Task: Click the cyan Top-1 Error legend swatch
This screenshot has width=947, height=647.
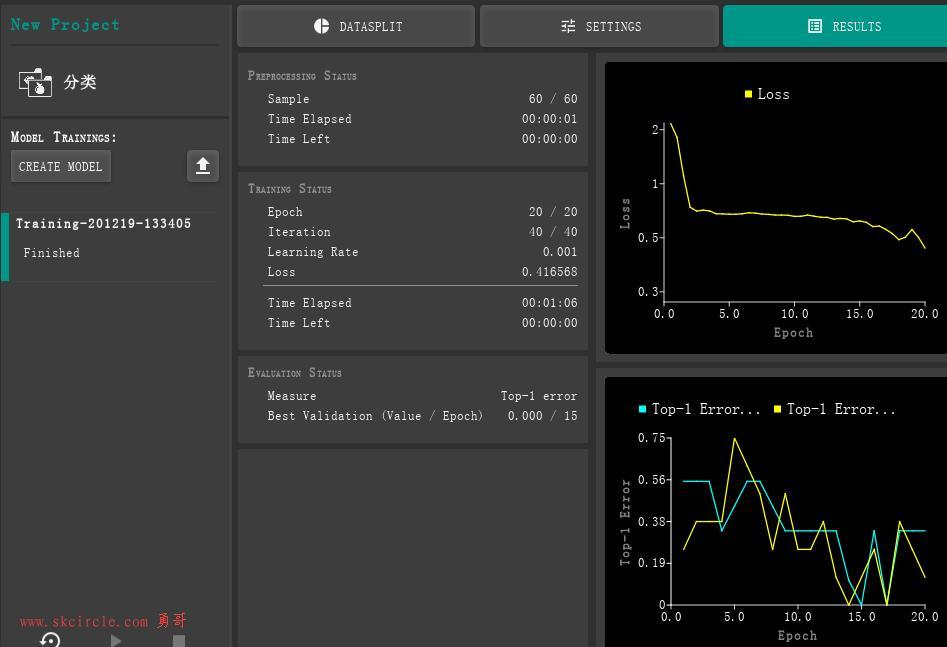Action: coord(643,409)
